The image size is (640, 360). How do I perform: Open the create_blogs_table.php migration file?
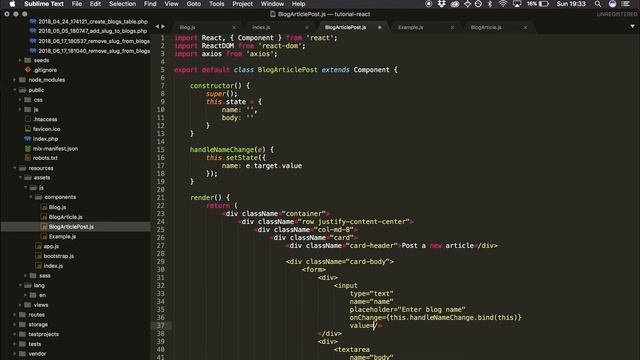click(x=93, y=22)
